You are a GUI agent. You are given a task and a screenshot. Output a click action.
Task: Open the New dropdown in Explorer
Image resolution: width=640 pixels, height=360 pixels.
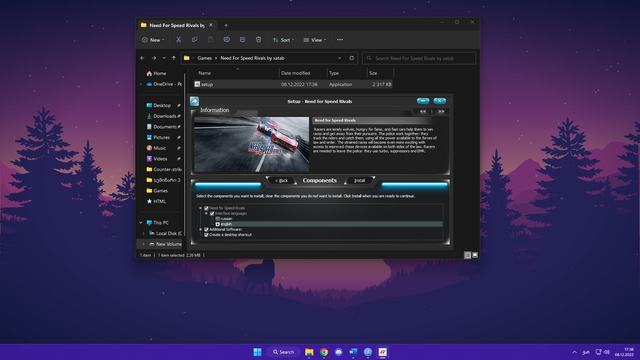[153, 40]
